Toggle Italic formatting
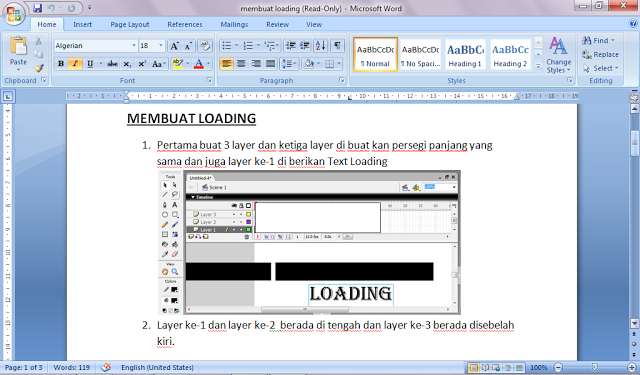This screenshot has width=640, height=375. coord(75,64)
